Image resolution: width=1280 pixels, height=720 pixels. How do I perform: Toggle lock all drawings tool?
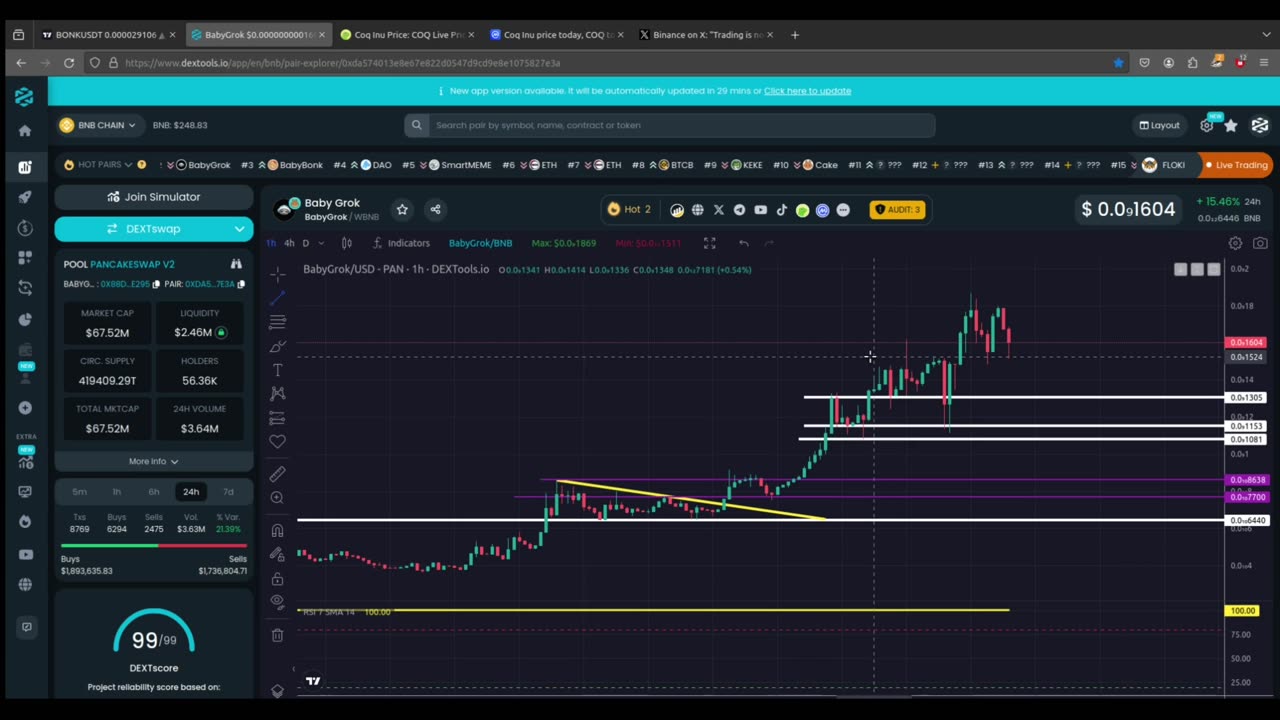tap(278, 579)
